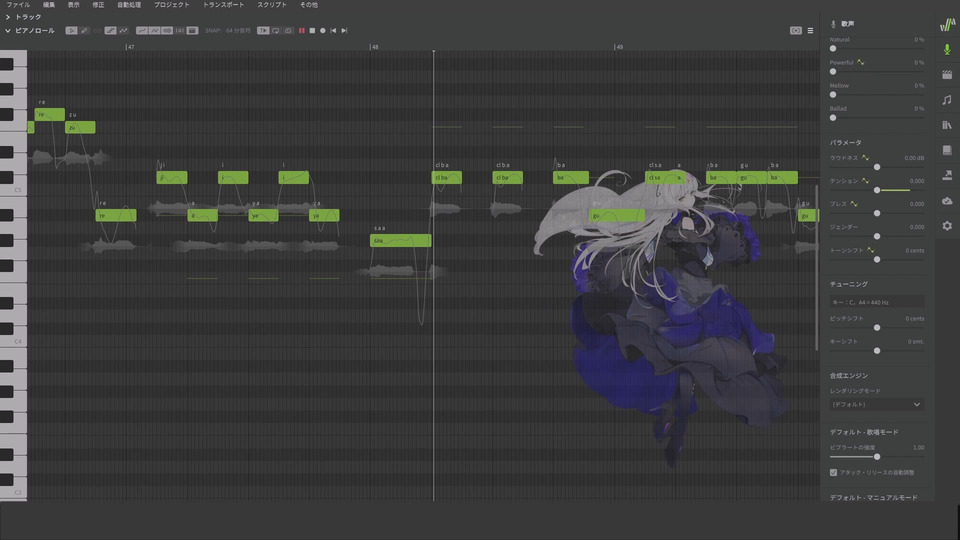Toggle the parameter panel icon
The height and width of the screenshot is (540, 960).
click(192, 31)
